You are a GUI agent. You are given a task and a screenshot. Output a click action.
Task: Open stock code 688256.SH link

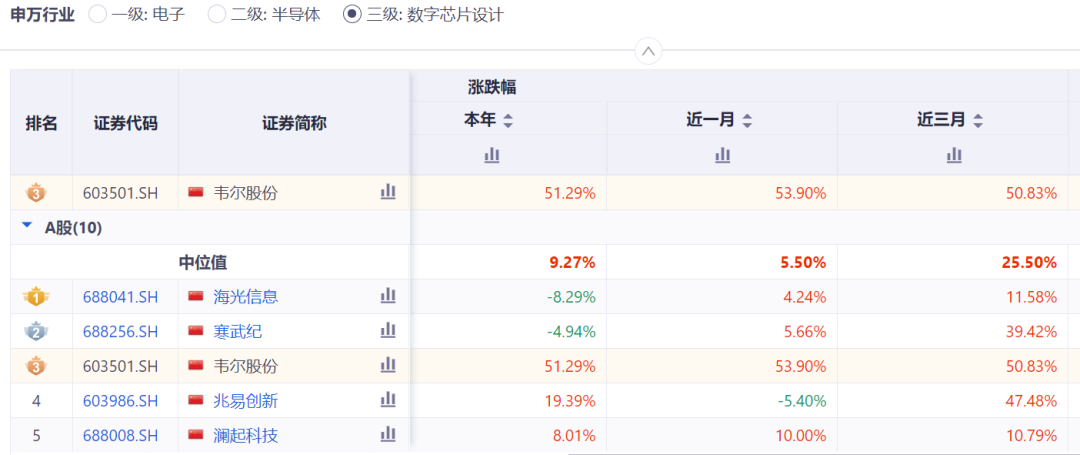(x=121, y=332)
